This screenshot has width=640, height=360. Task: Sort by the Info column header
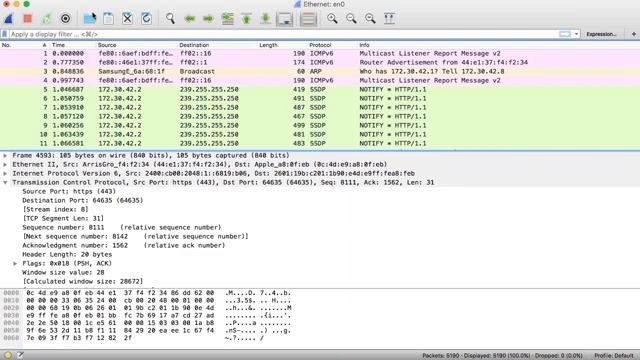(498, 45)
